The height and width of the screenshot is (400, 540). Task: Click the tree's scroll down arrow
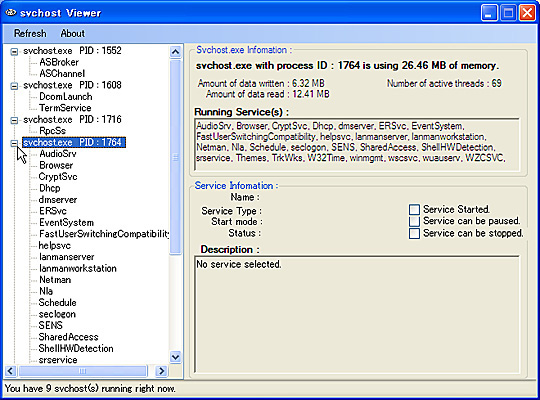(175, 357)
